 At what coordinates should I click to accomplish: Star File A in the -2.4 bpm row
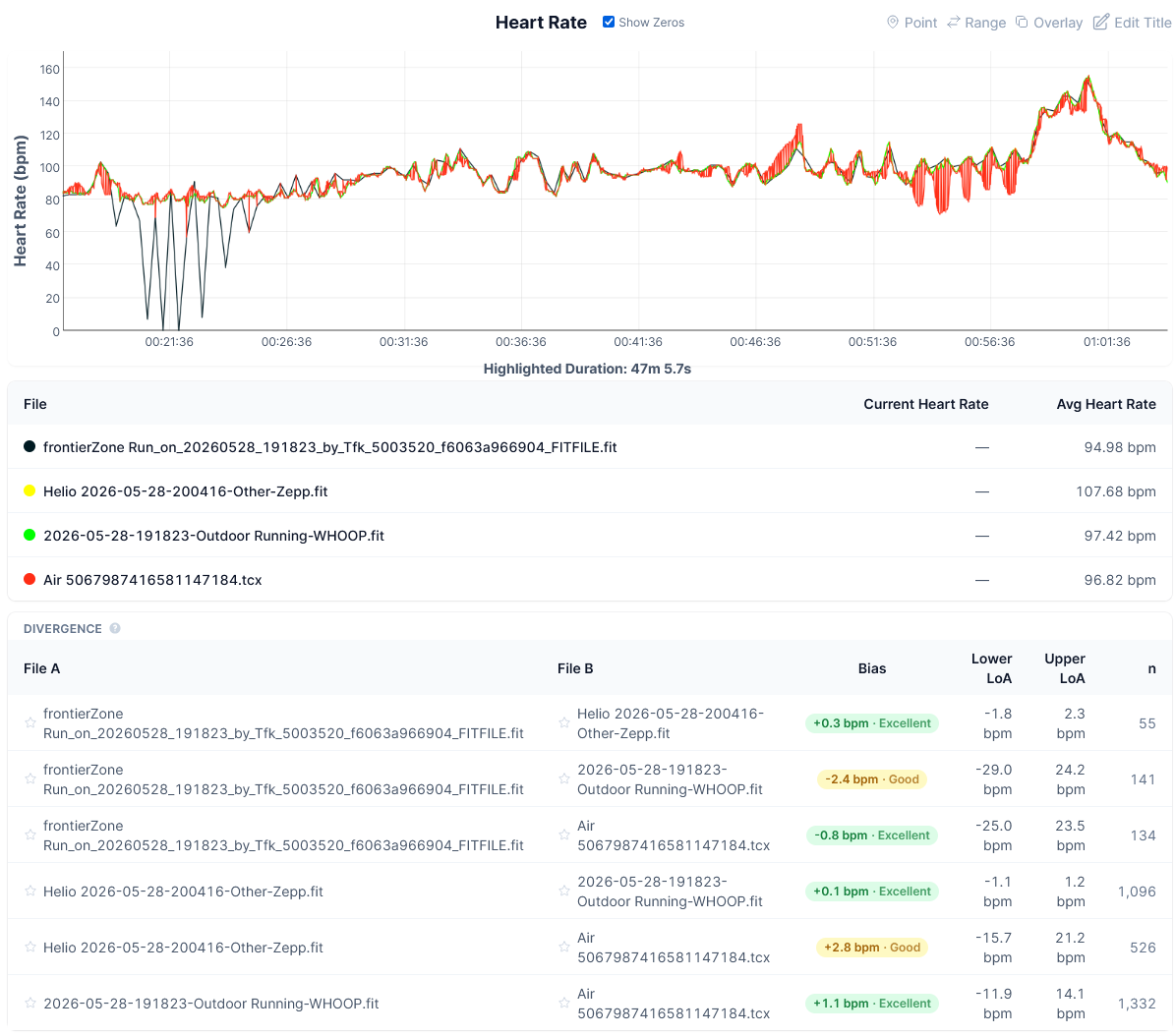tap(29, 779)
